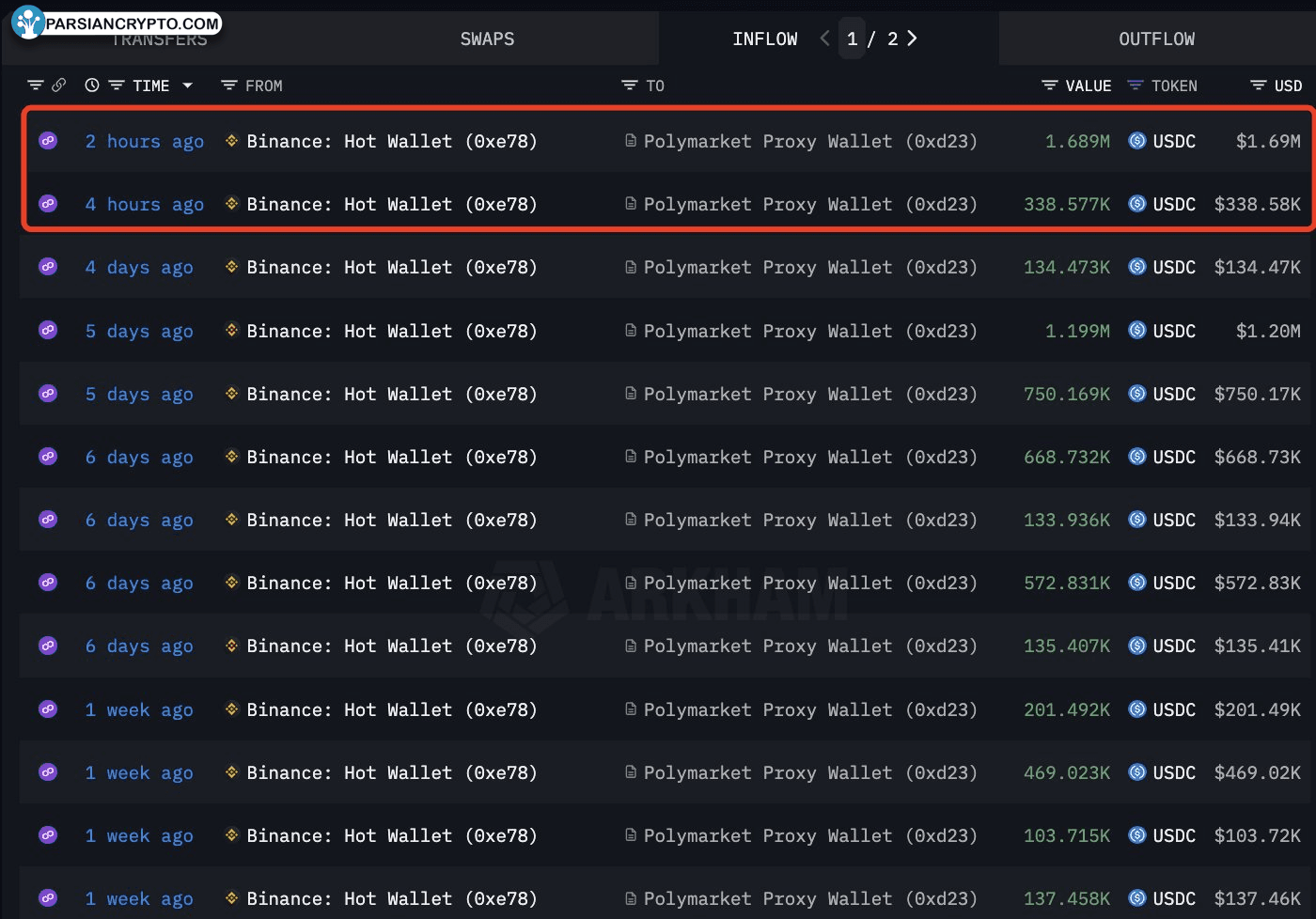
Task: Select the $750.17K USD cell
Action: click(x=1258, y=394)
